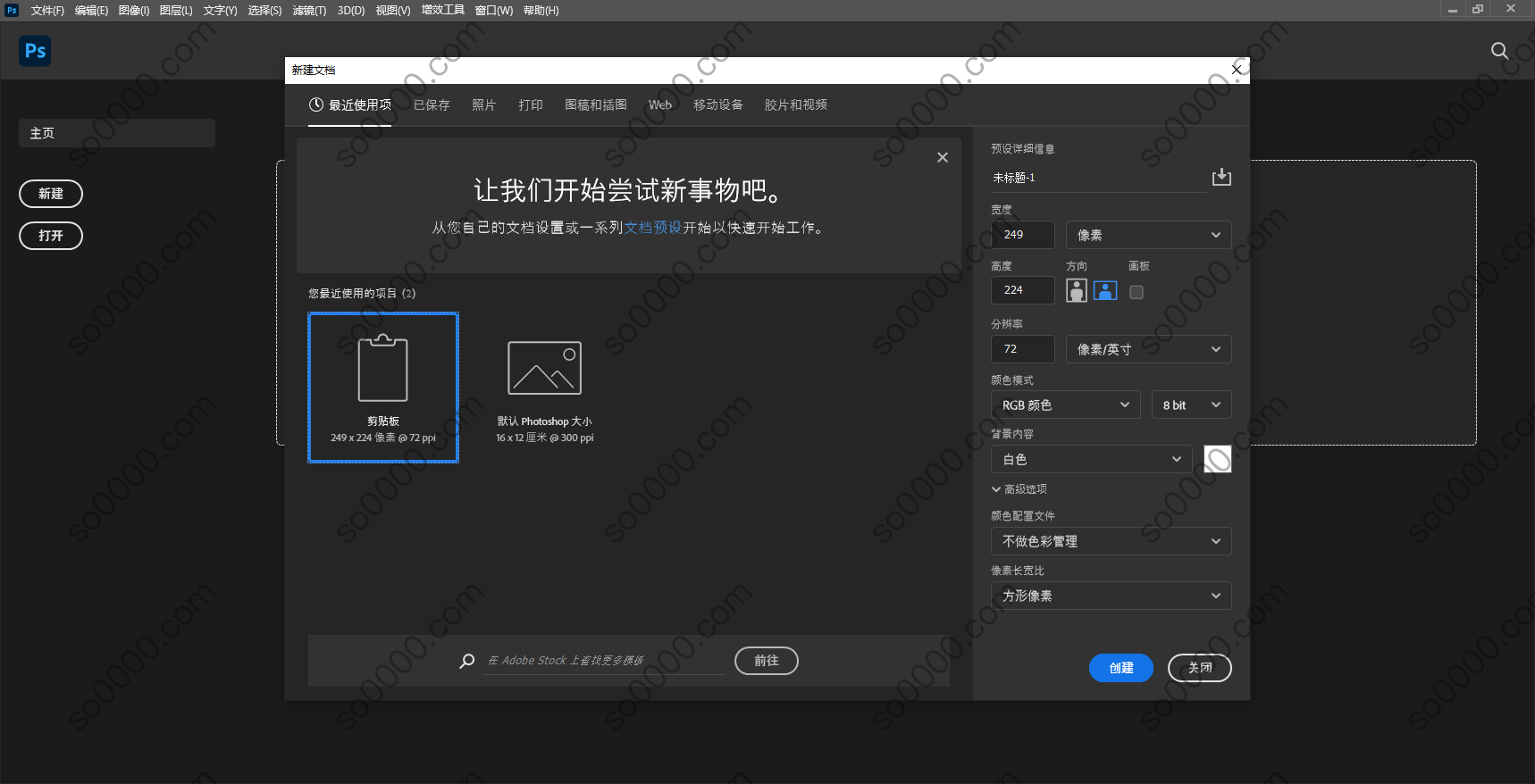
Task: Click the blue 创建 button
Action: 1121,668
